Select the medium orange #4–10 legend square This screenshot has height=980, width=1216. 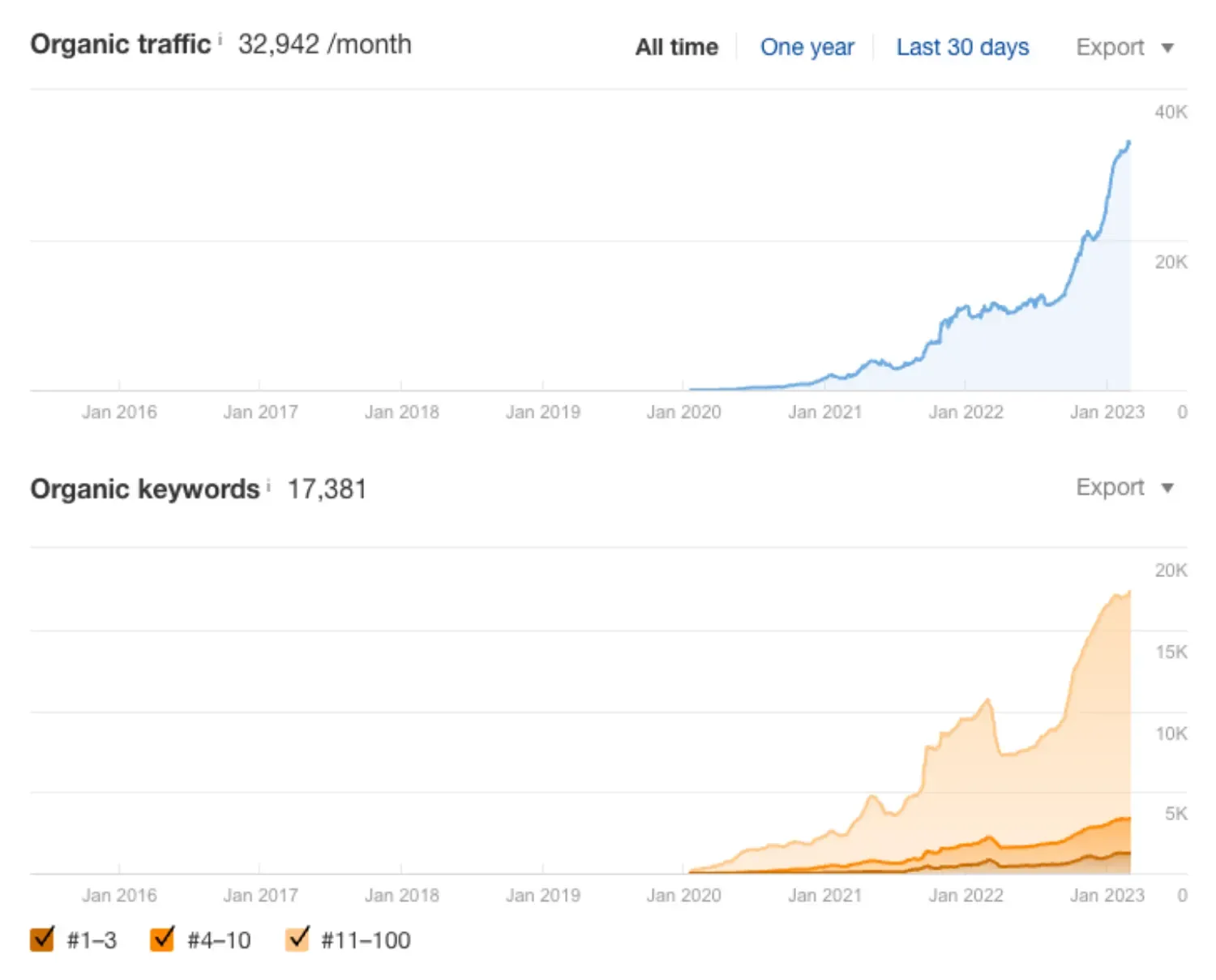[x=162, y=939]
